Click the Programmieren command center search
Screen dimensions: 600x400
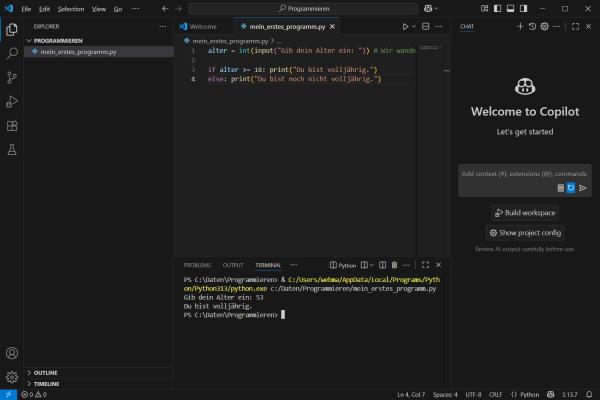pos(303,8)
